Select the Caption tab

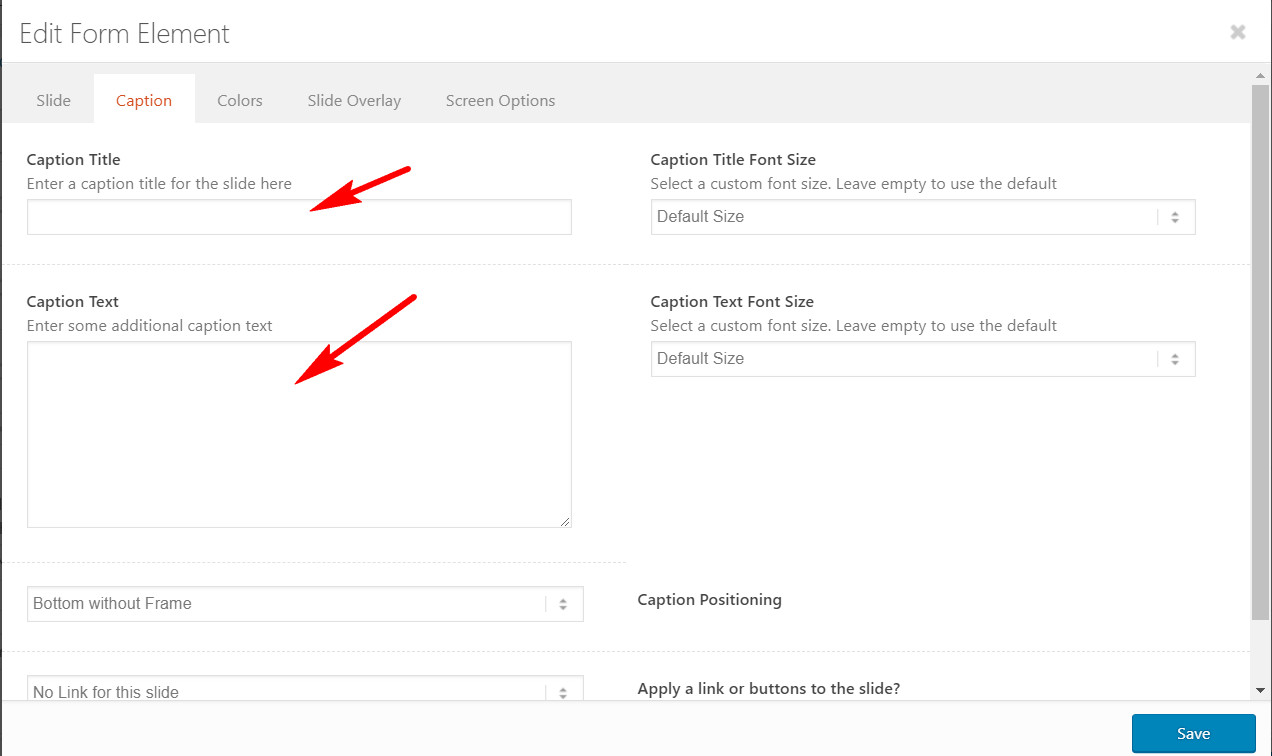pyautogui.click(x=144, y=100)
